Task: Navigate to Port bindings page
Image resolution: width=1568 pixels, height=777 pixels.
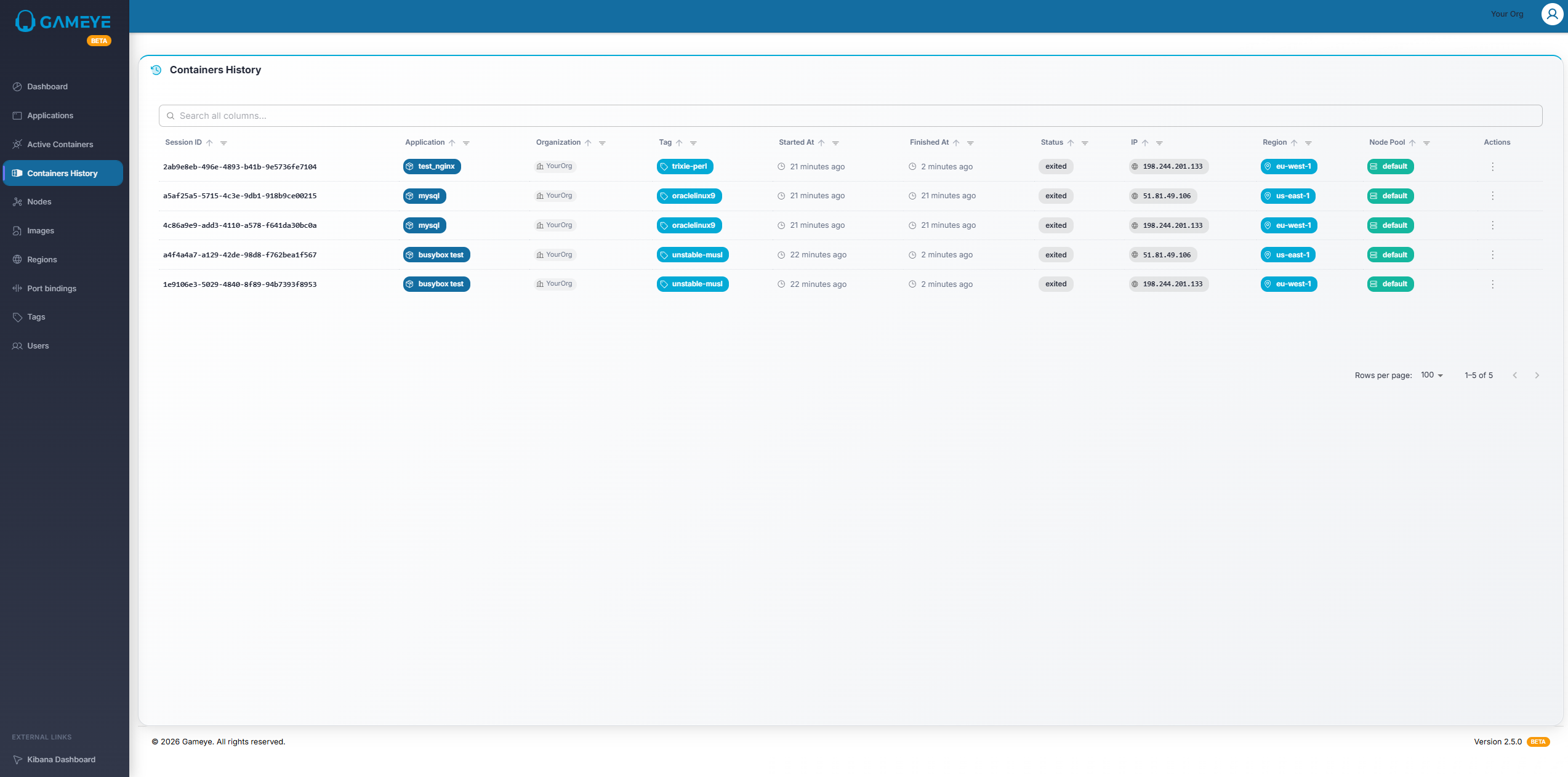Action: click(x=52, y=289)
